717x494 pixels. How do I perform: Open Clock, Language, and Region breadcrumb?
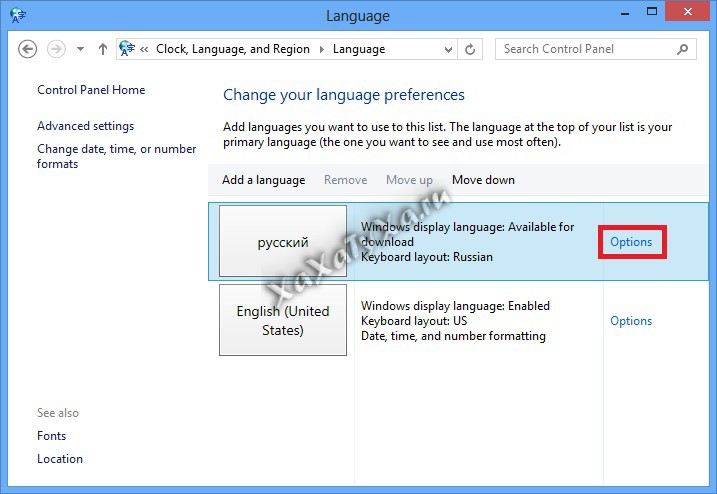pyautogui.click(x=233, y=49)
